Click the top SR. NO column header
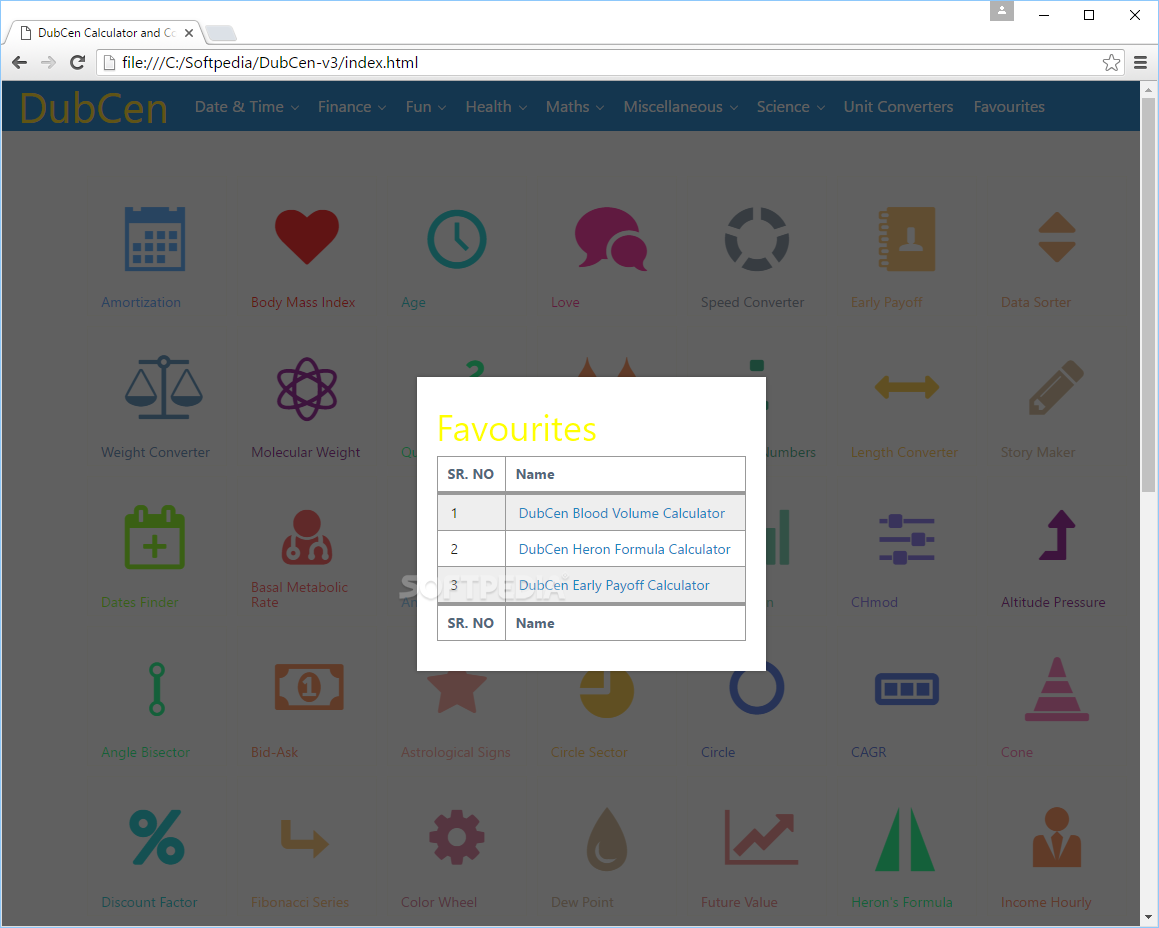Viewport: 1159px width, 928px height. pyautogui.click(x=471, y=475)
